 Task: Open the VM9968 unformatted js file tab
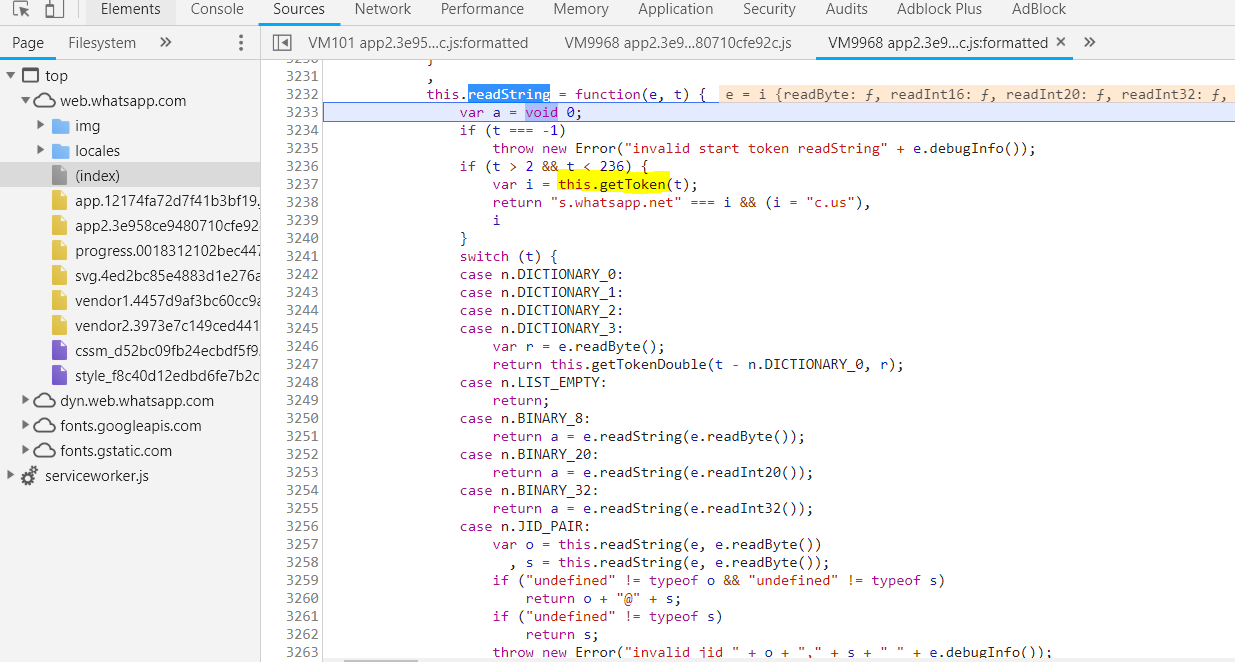(x=678, y=43)
